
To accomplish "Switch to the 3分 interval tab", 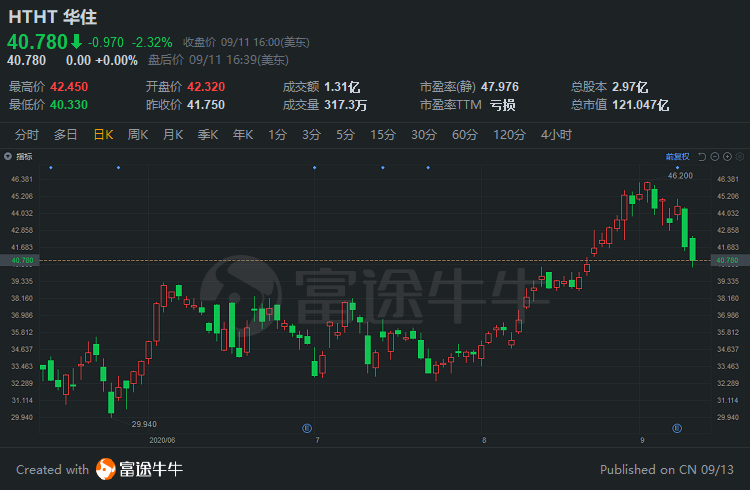I will point(311,135).
